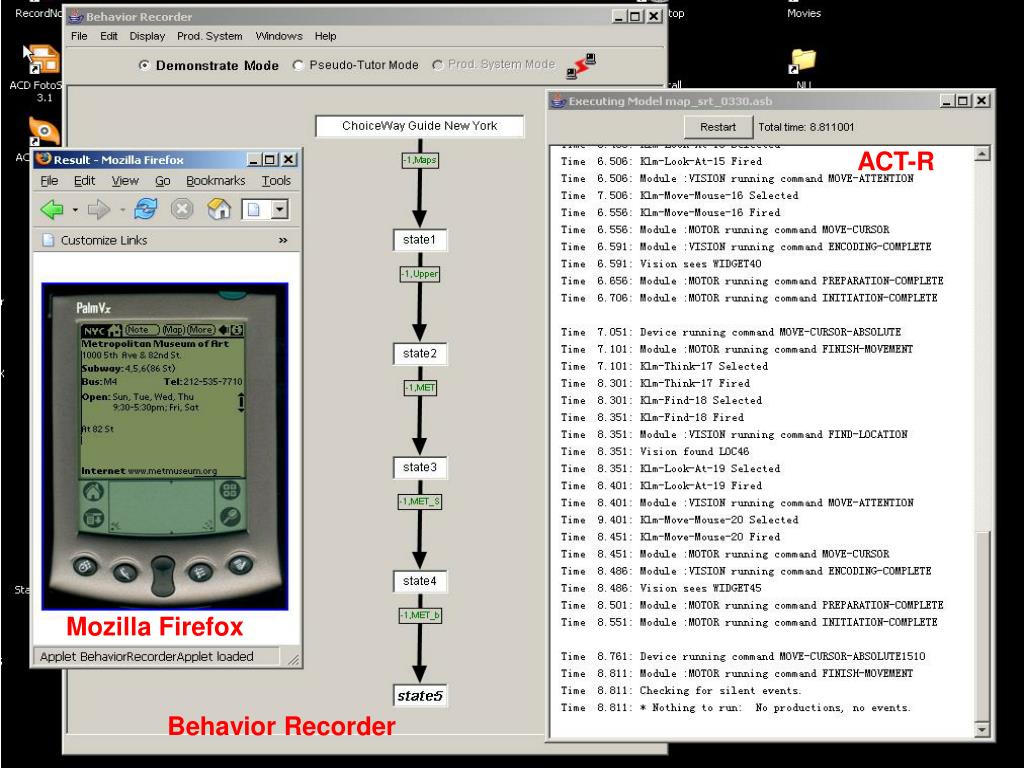Open Firefox View menu

125,181
